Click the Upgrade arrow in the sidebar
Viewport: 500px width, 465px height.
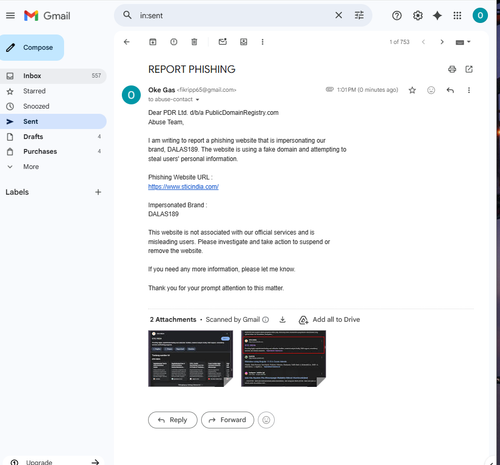click(x=95, y=462)
